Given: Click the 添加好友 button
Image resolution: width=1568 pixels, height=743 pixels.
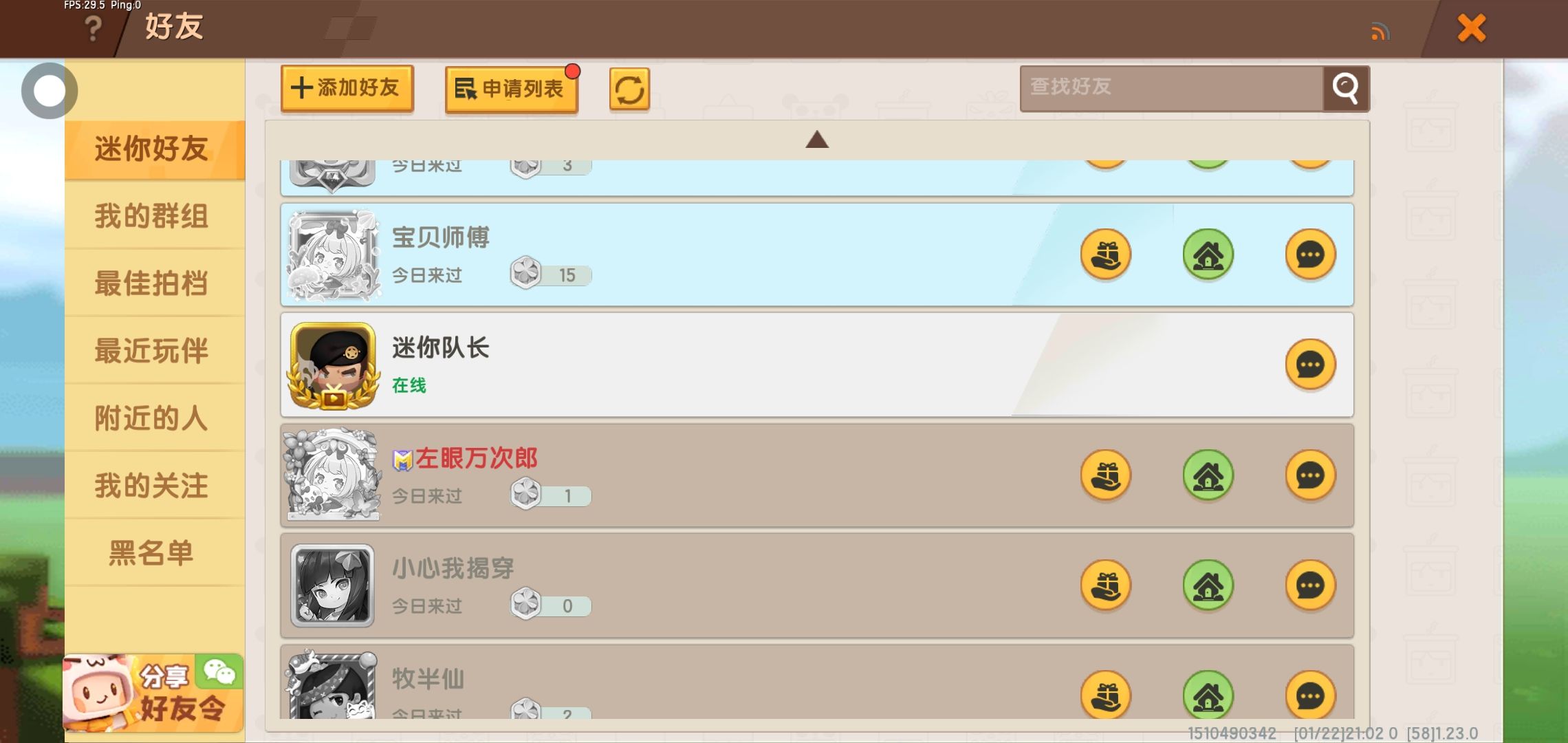Looking at the screenshot, I should click(347, 88).
